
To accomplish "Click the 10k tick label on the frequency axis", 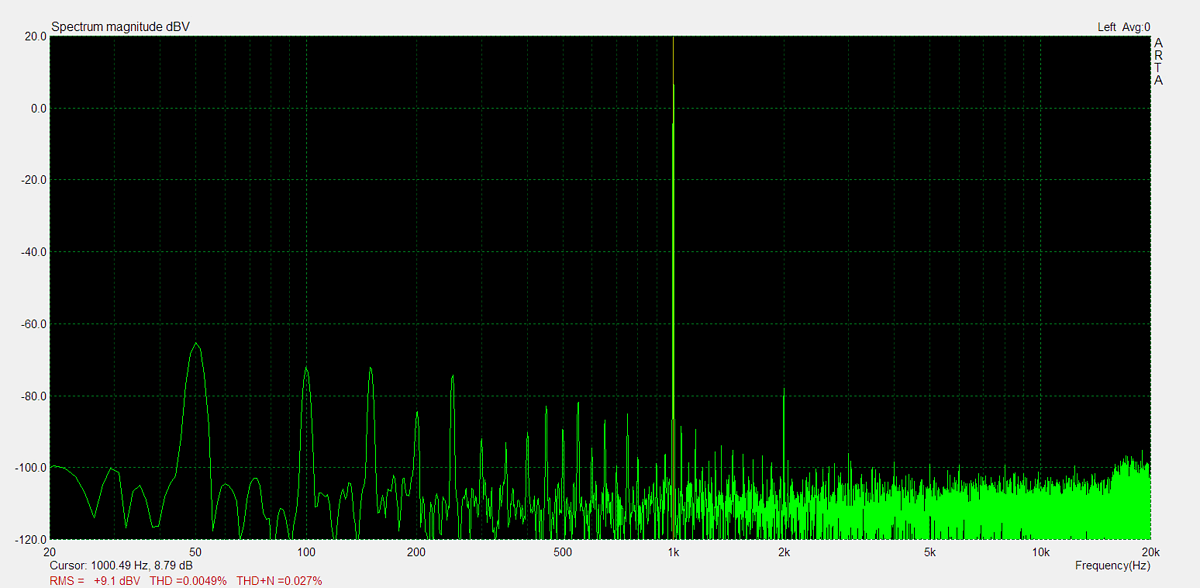I will [1040, 552].
